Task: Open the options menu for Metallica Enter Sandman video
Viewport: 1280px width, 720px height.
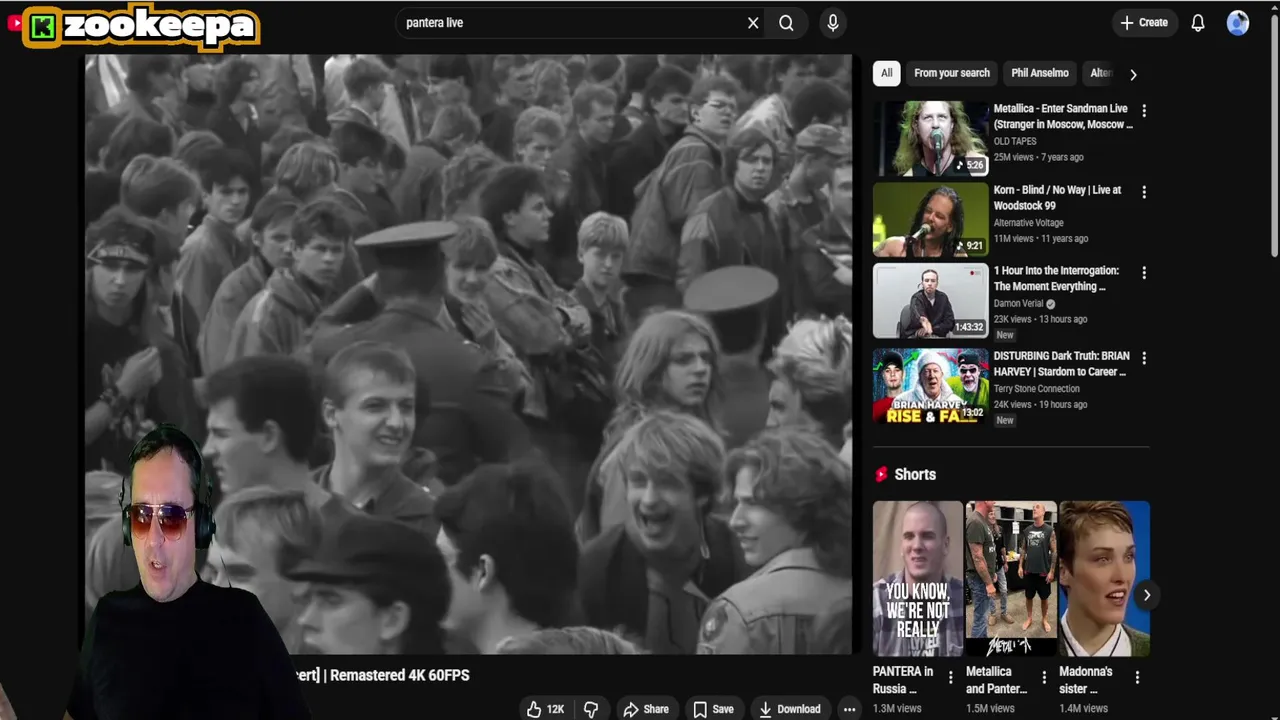Action: tap(1144, 111)
